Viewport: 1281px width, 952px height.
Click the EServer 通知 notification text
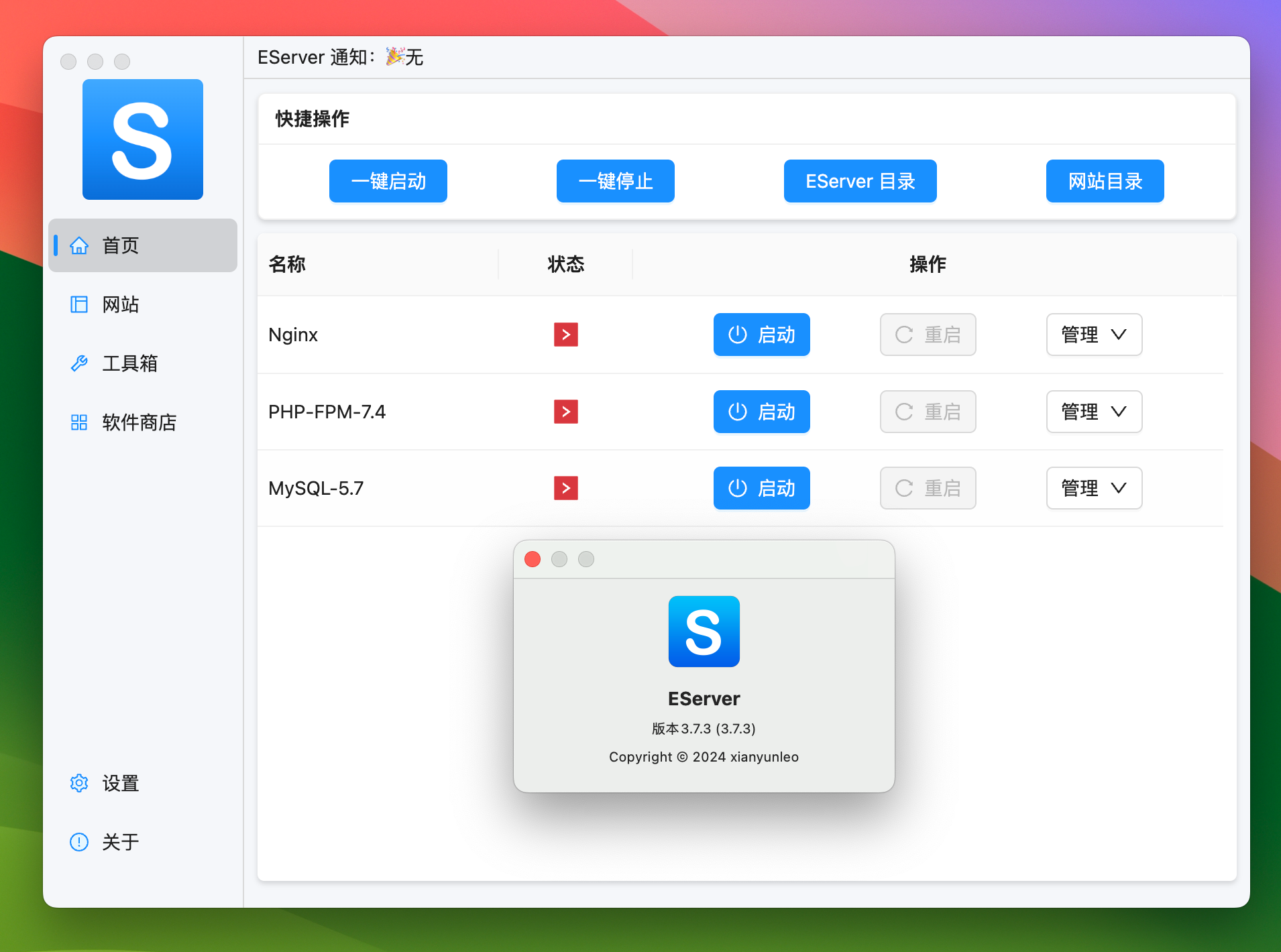pos(340,57)
